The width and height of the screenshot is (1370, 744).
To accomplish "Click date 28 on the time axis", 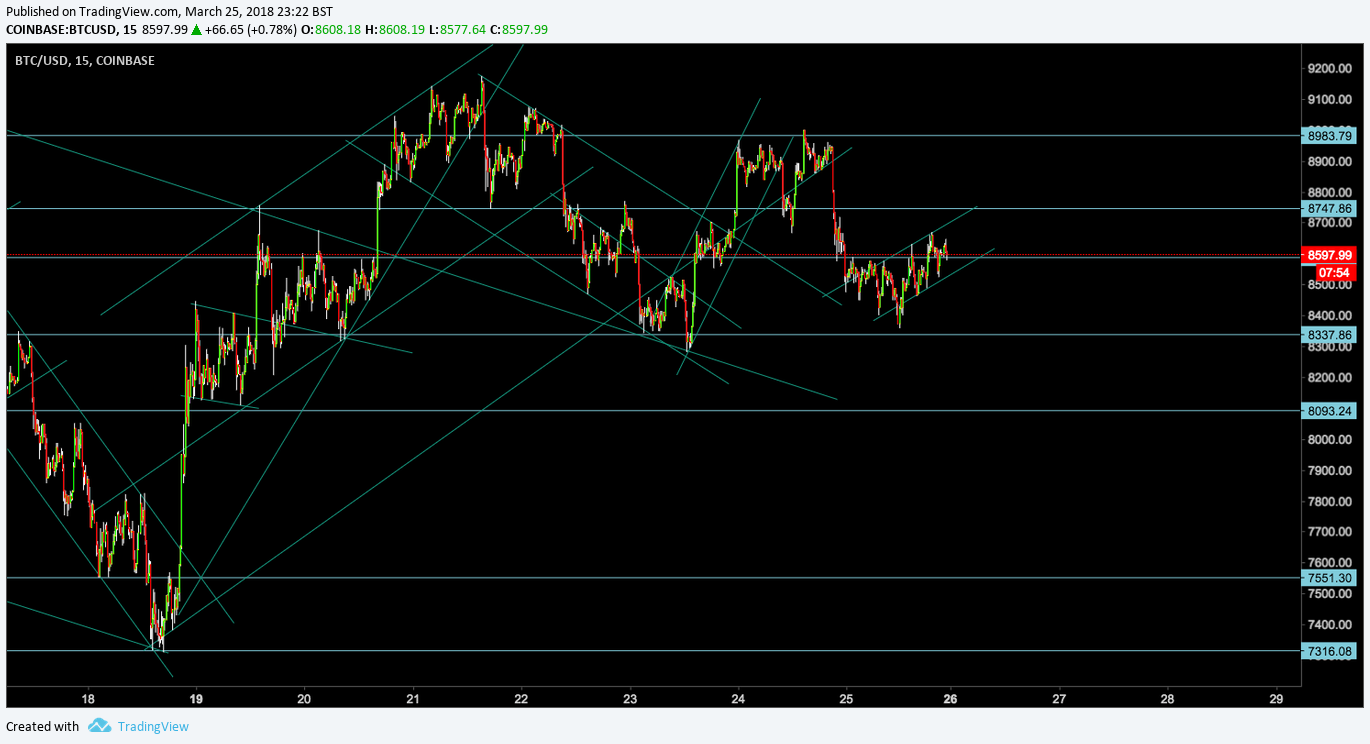I will tap(1168, 699).
